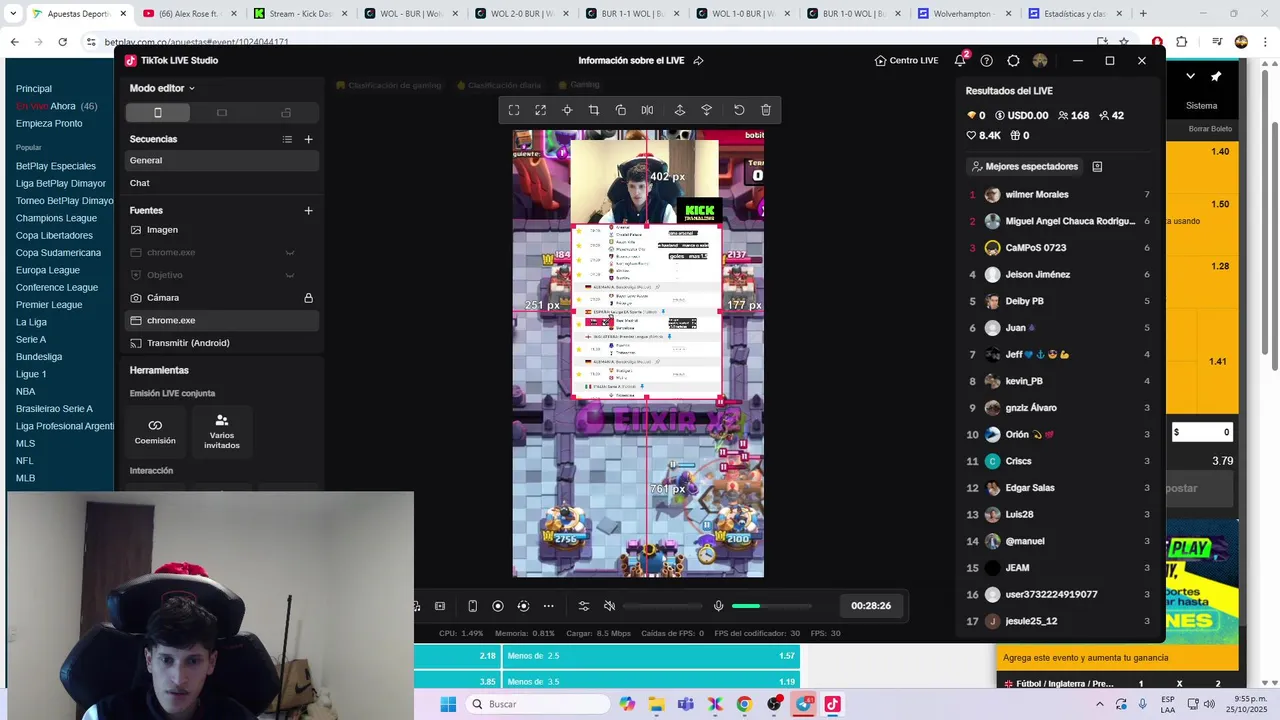Image resolution: width=1280 pixels, height=720 pixels.
Task: Select portrait phone layout mode
Action: click(x=157, y=113)
